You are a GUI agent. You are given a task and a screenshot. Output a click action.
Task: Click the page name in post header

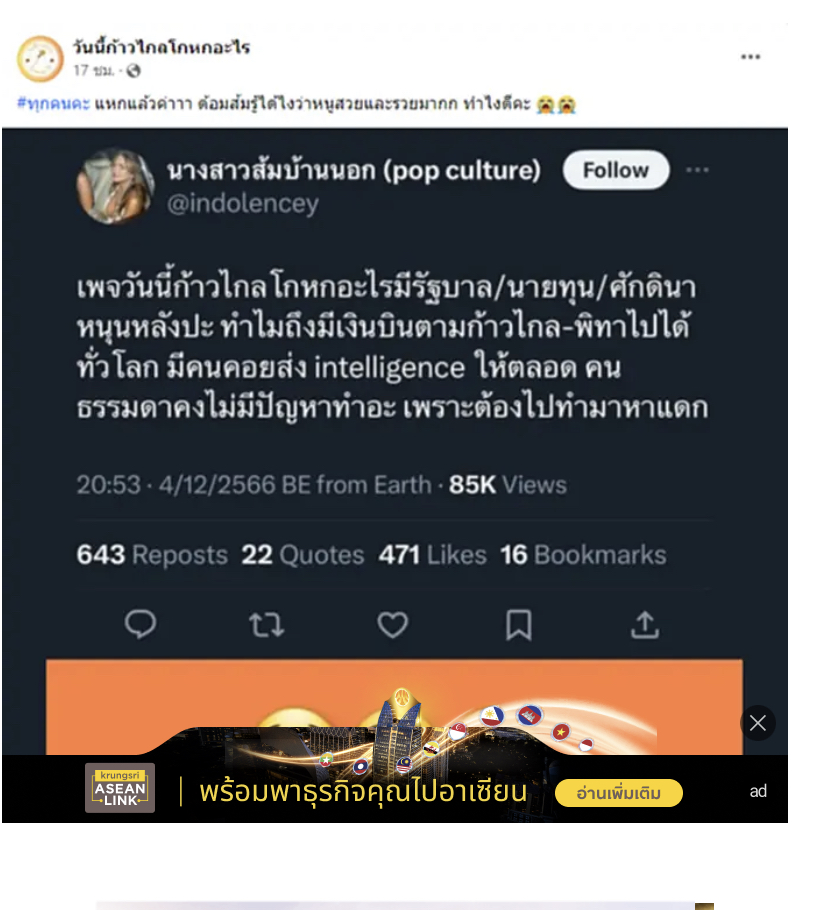(x=161, y=47)
